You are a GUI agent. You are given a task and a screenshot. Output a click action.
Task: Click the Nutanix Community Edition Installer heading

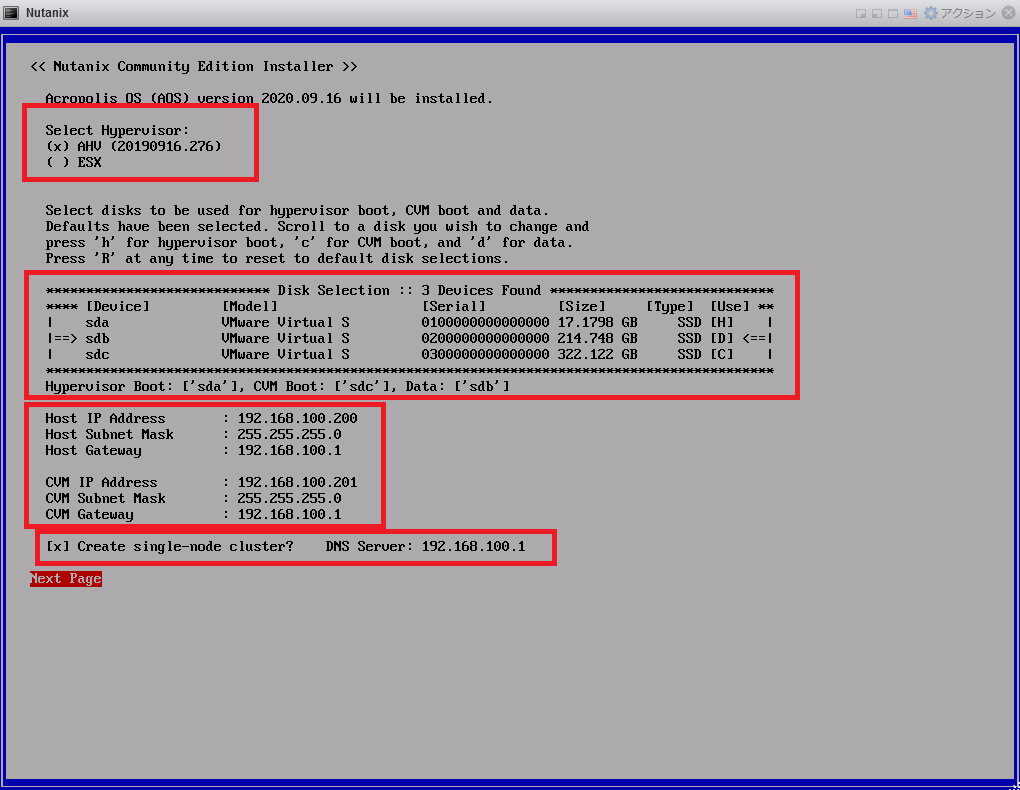point(193,66)
